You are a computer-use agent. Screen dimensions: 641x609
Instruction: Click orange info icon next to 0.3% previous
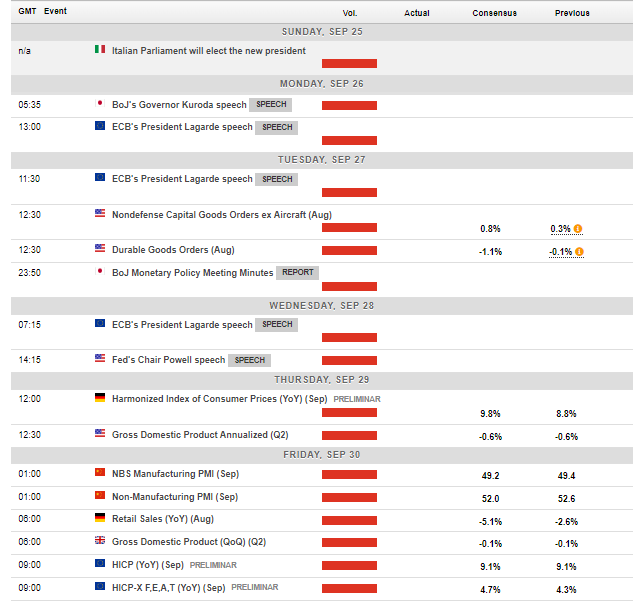click(x=578, y=228)
